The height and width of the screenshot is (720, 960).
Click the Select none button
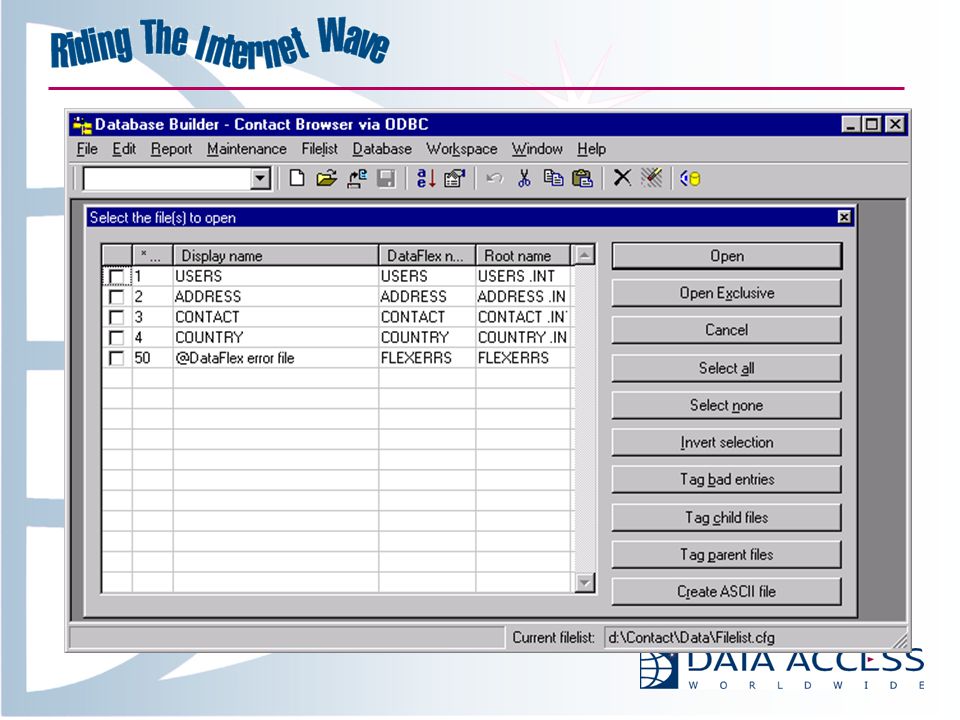[x=727, y=405]
